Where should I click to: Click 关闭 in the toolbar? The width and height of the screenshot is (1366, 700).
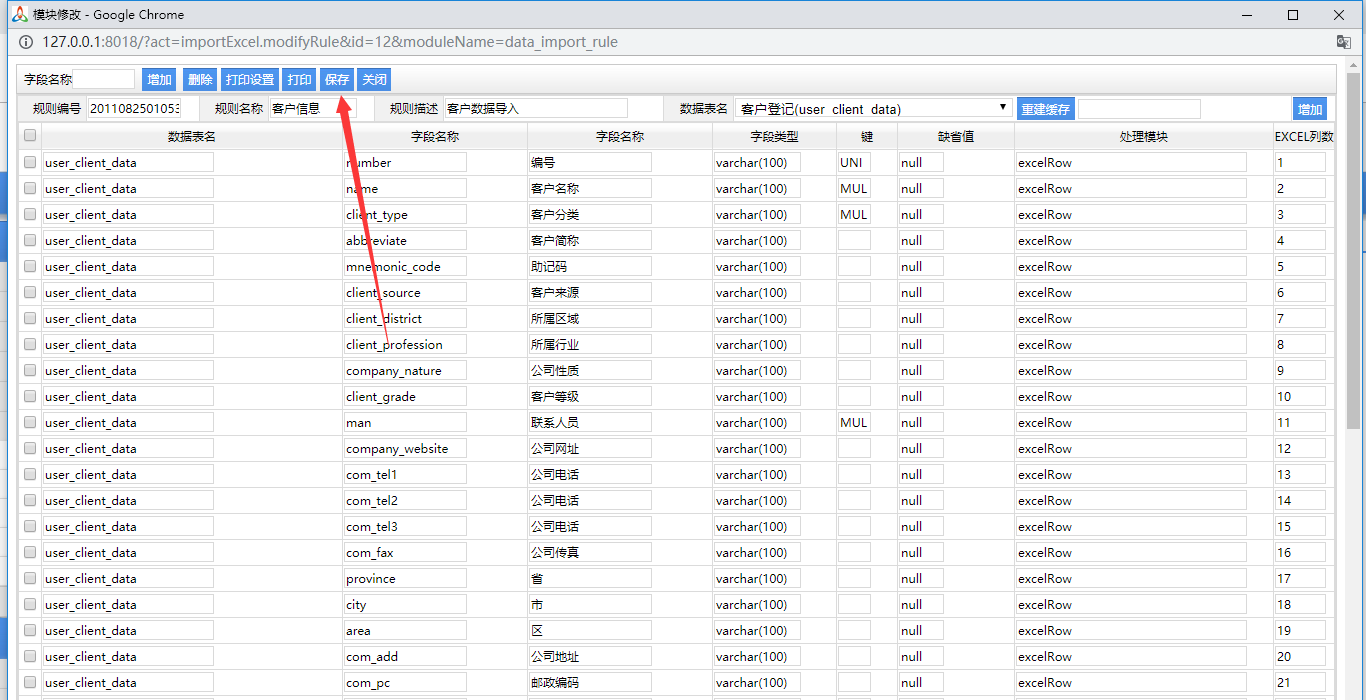pyautogui.click(x=374, y=80)
